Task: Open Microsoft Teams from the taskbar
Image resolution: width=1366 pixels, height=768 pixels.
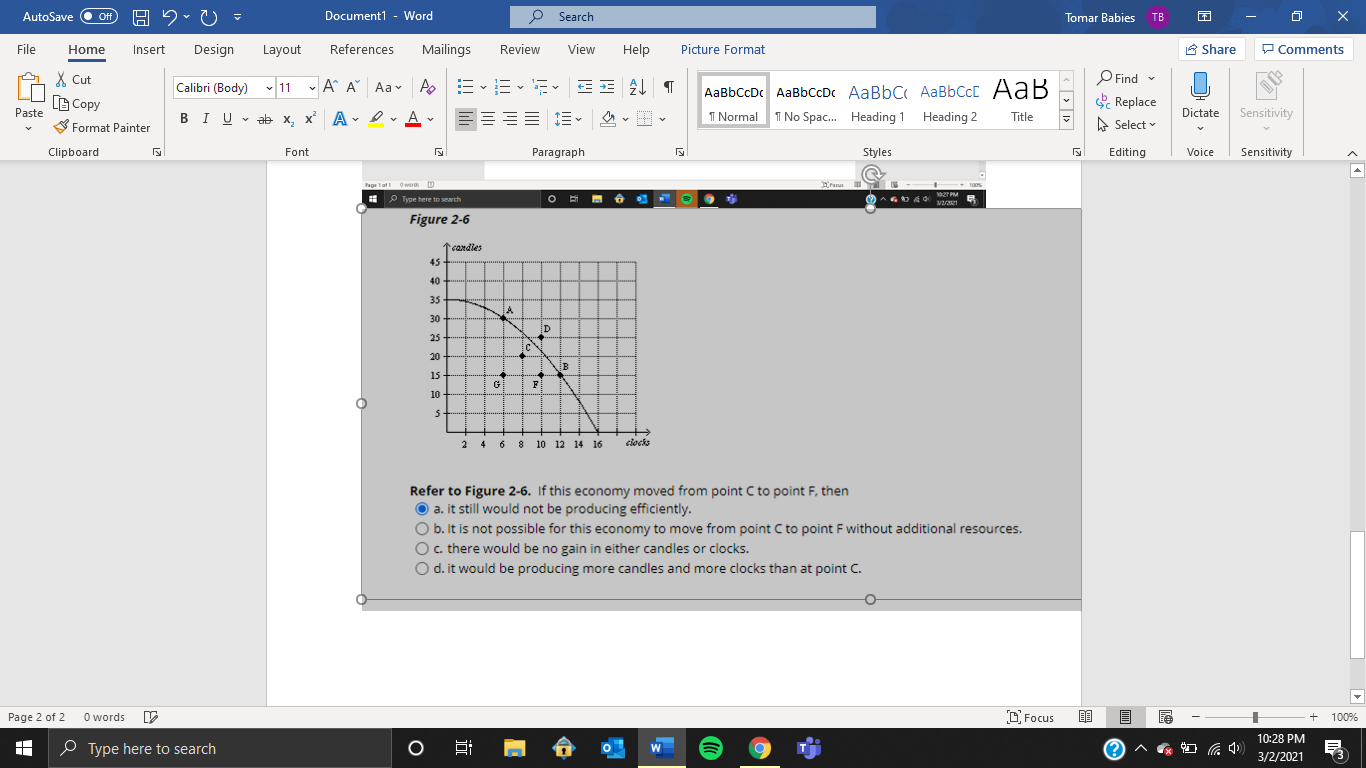Action: pos(807,748)
